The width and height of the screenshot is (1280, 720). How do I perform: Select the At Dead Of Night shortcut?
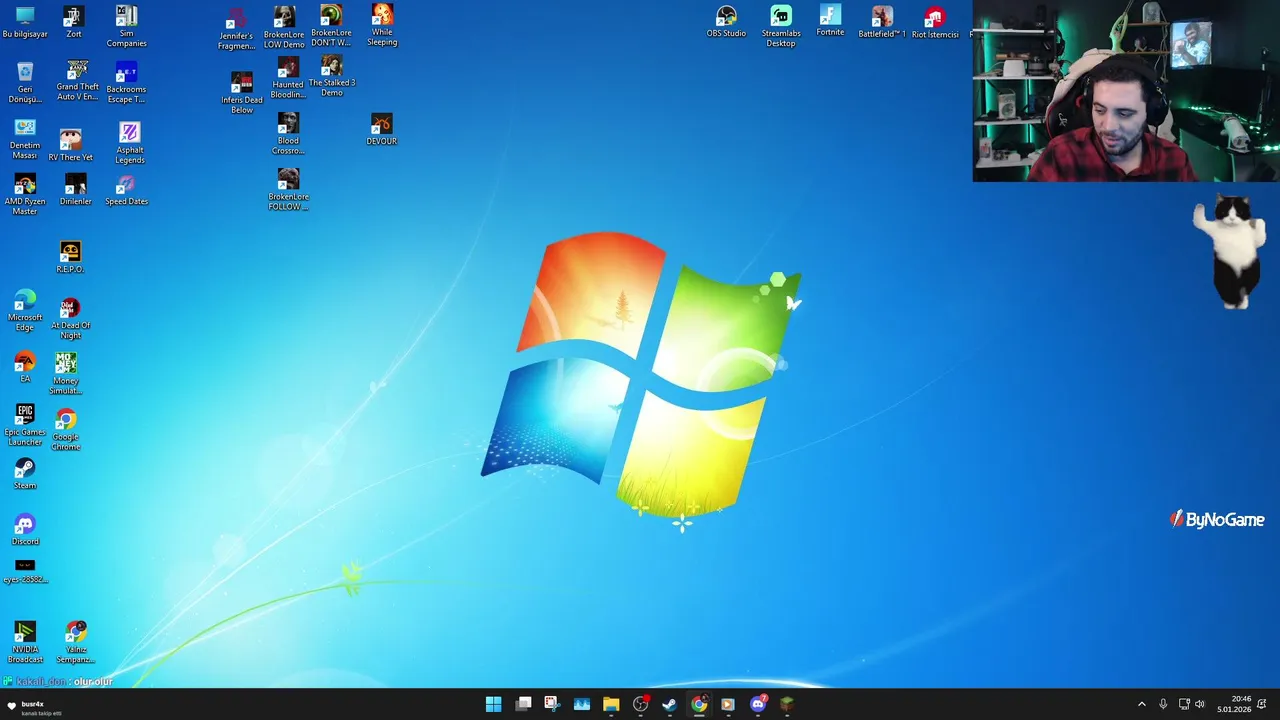tap(70, 319)
